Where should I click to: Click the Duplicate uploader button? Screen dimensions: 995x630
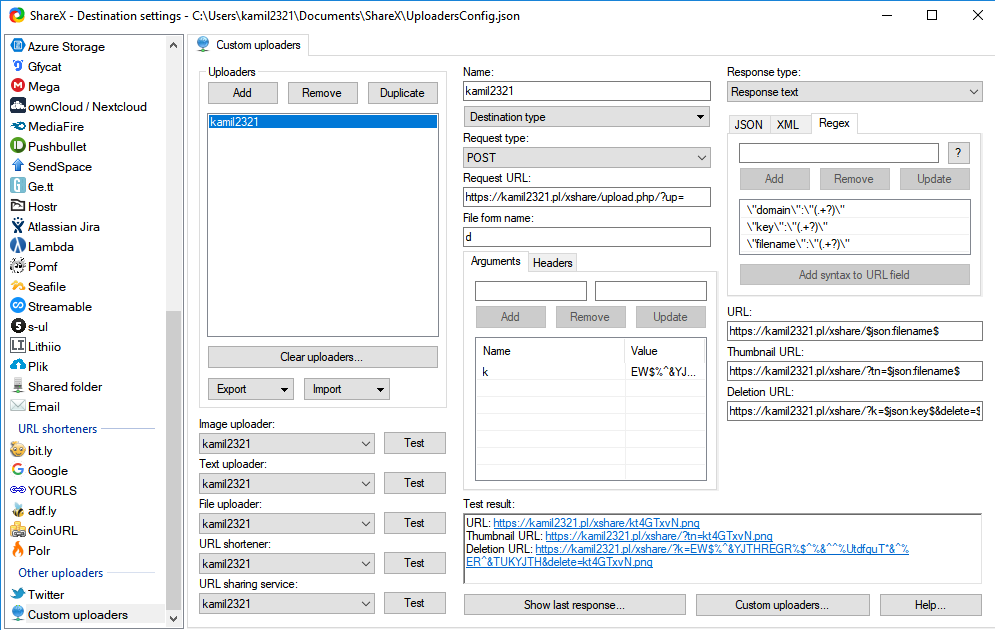pos(402,93)
